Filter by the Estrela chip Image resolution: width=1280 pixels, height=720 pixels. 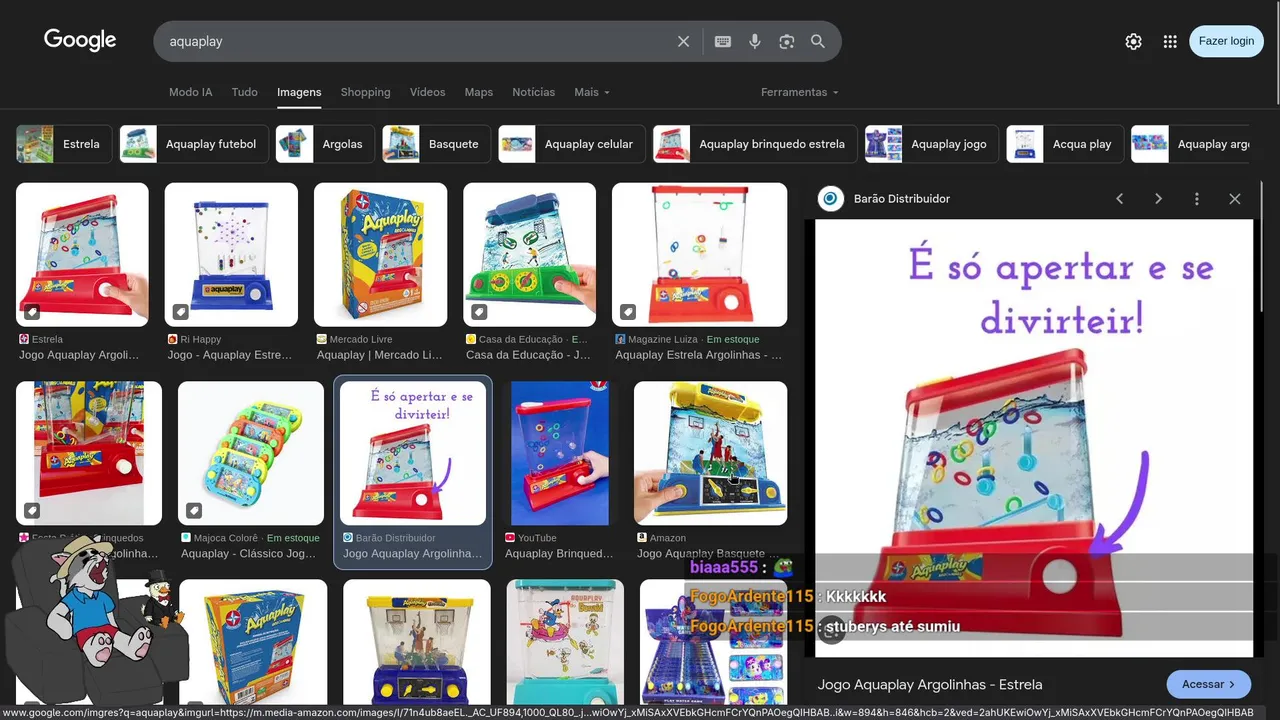(x=62, y=144)
